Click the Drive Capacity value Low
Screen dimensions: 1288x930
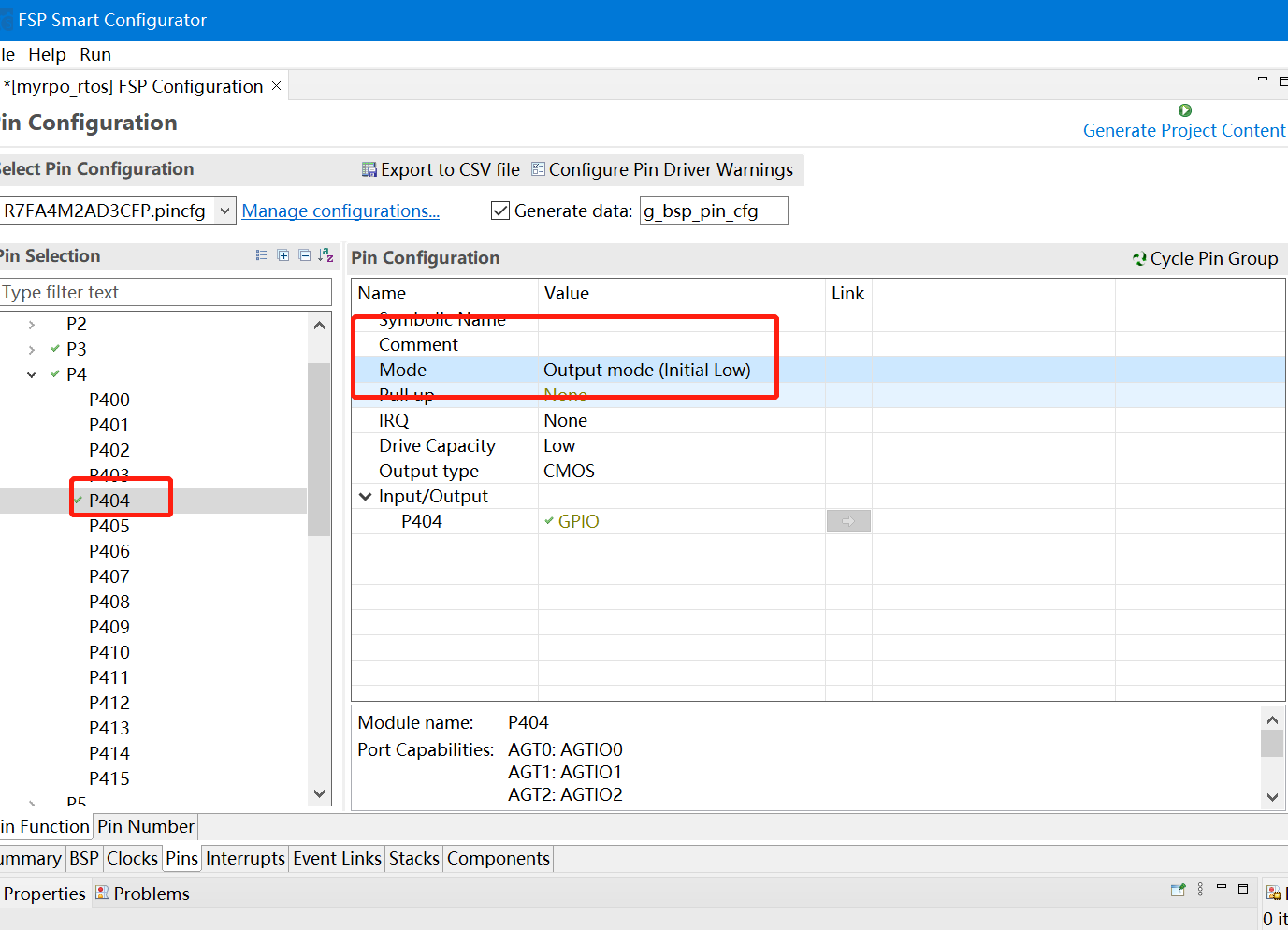[x=559, y=445]
